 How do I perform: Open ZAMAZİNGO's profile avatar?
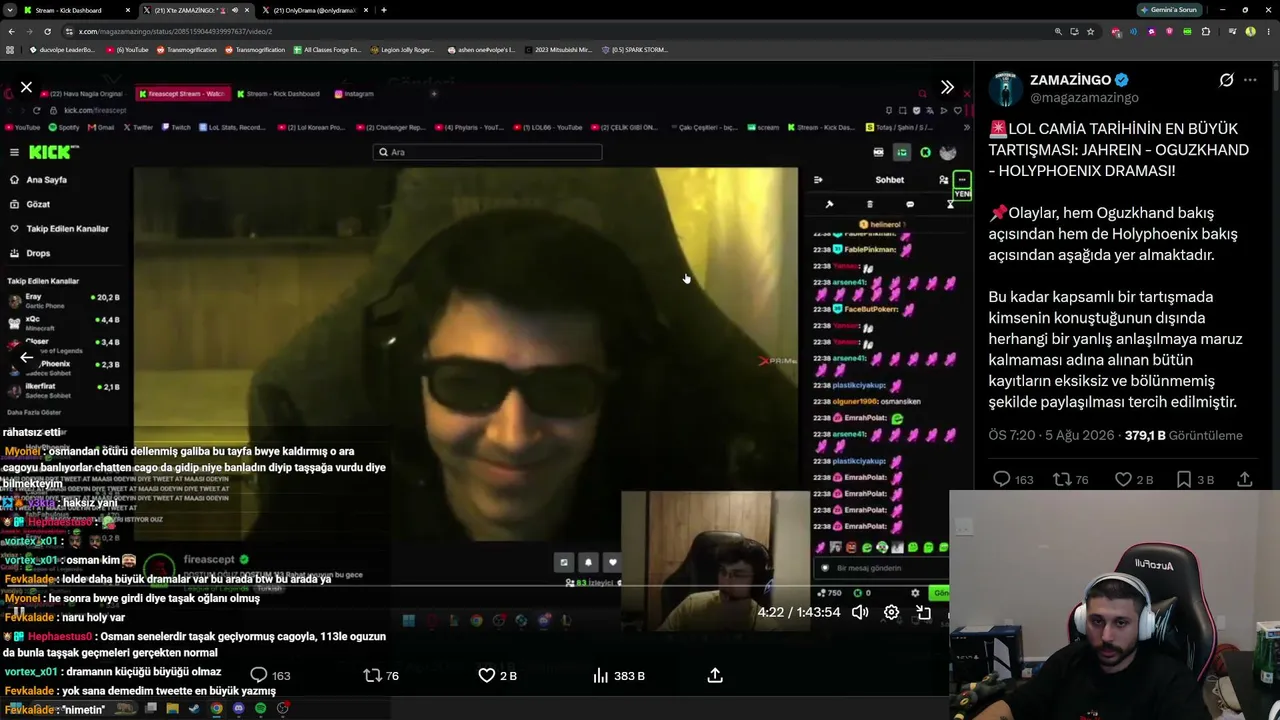[x=1005, y=89]
